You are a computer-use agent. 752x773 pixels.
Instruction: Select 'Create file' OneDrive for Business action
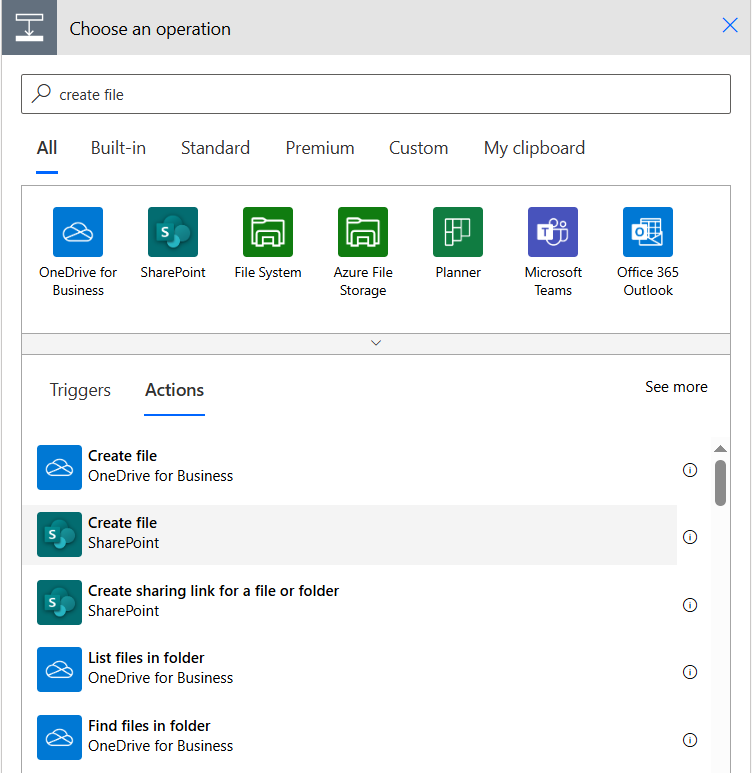[350, 467]
